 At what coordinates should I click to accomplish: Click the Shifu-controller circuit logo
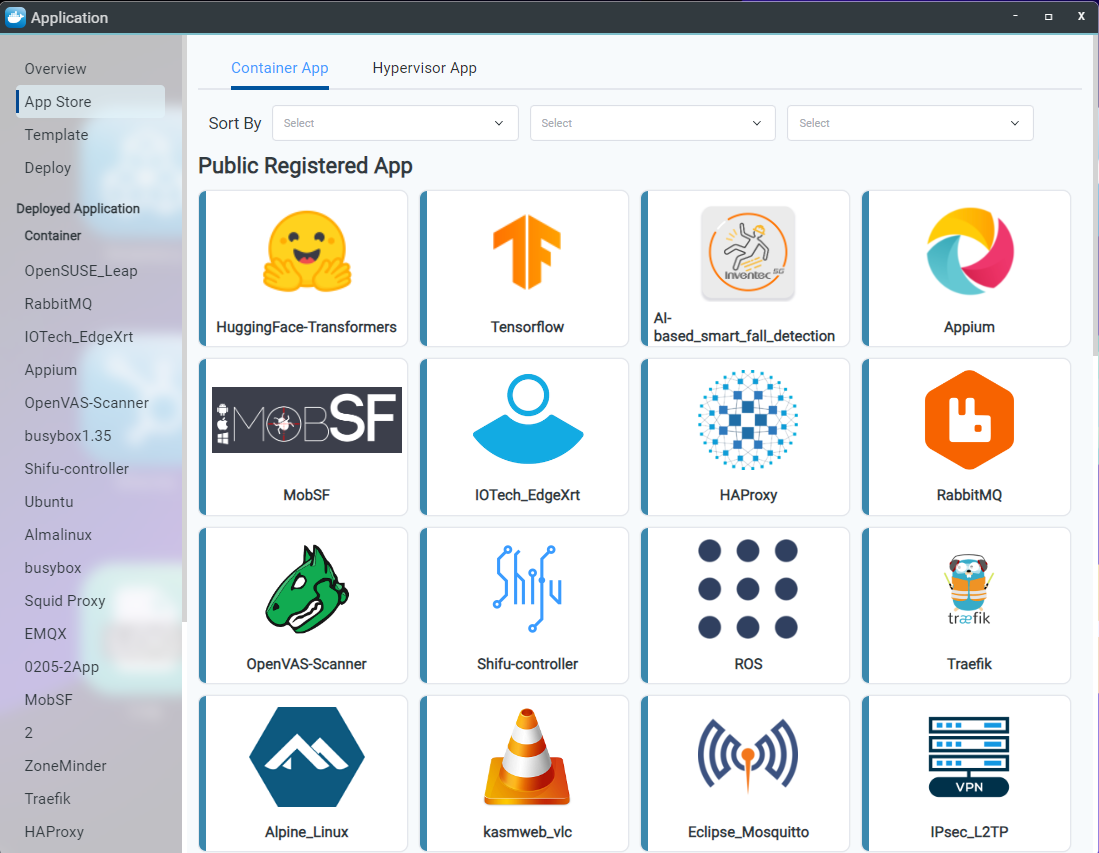point(527,589)
